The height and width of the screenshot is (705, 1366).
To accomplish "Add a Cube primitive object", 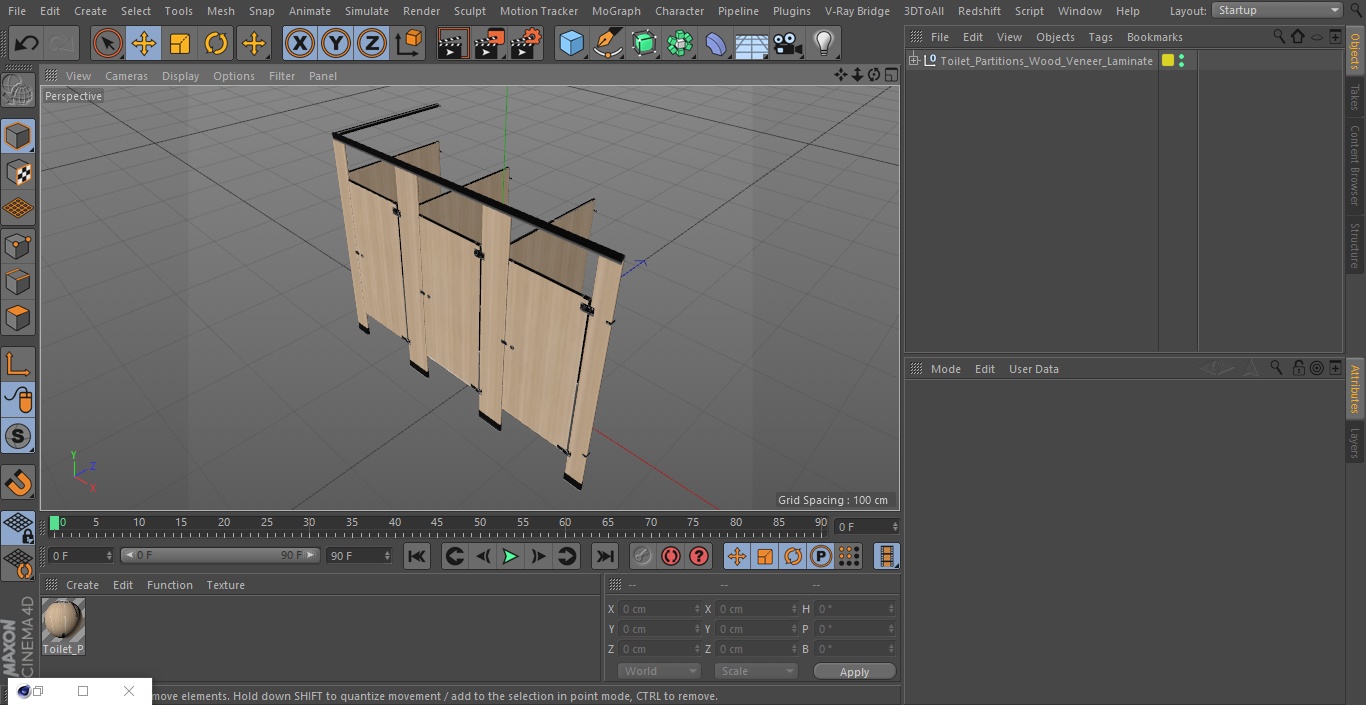I will [571, 44].
